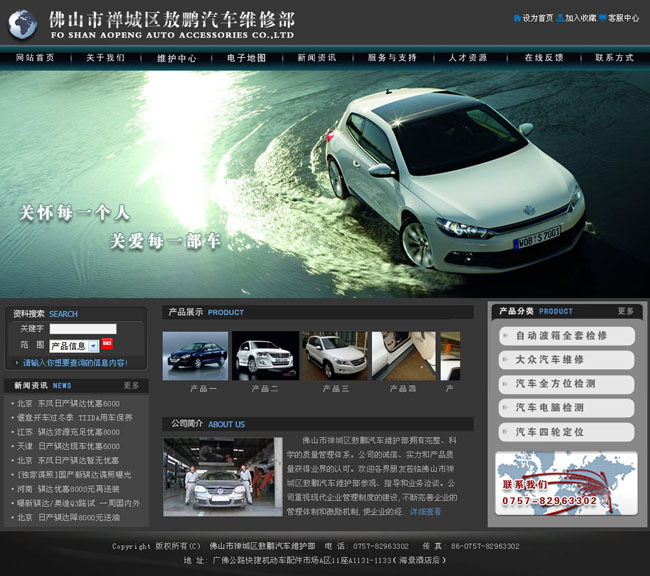Select the 汽车四轮定位 category button

point(567,432)
